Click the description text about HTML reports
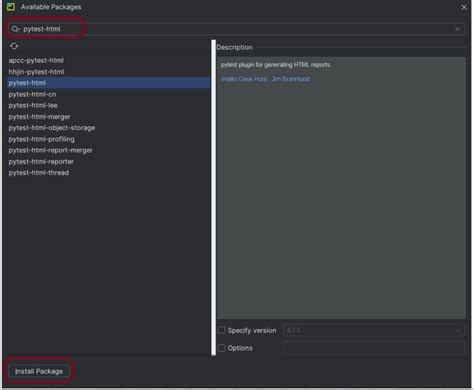 pos(275,65)
